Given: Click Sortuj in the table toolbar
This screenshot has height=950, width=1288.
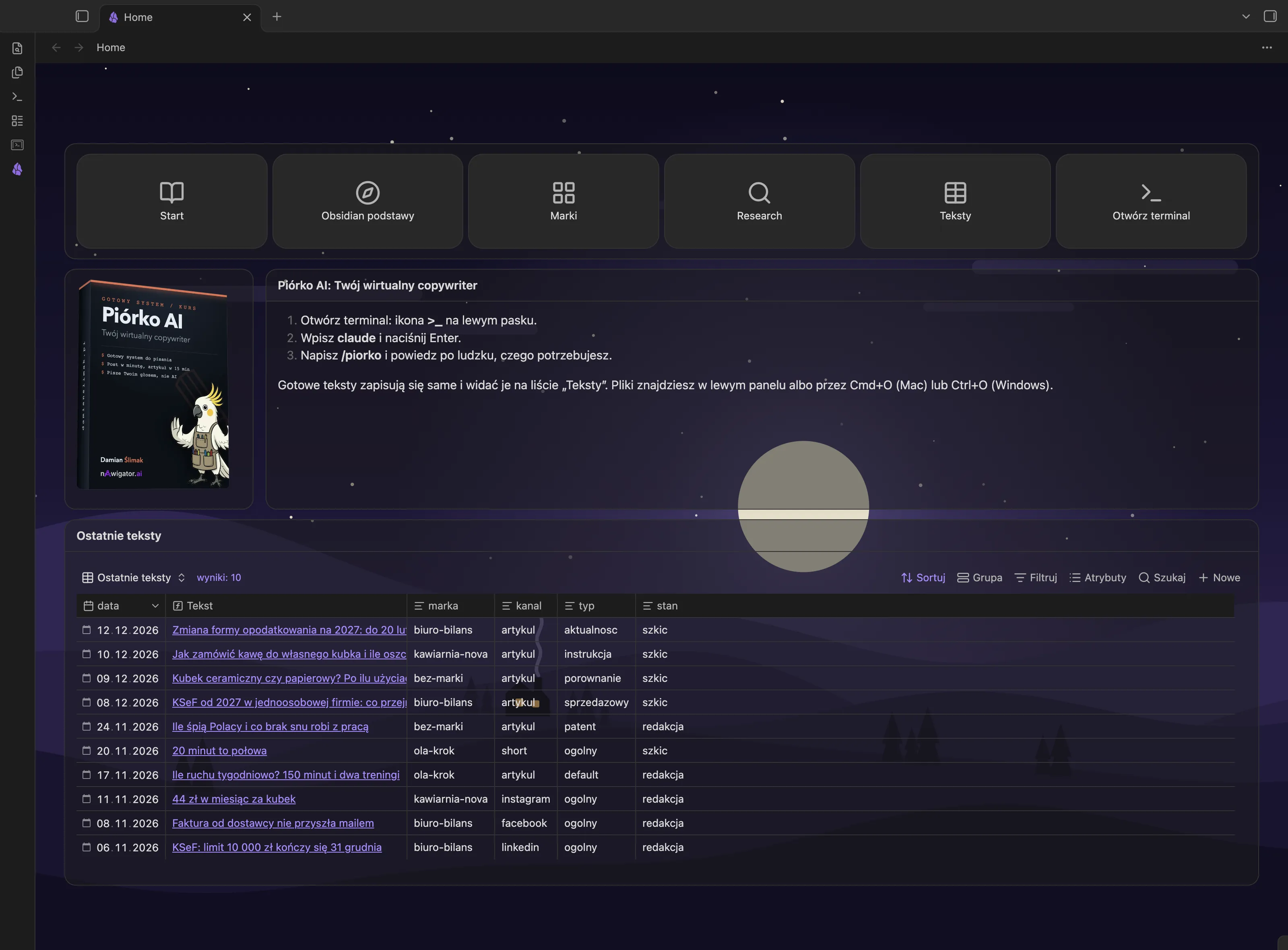Looking at the screenshot, I should [x=923, y=577].
